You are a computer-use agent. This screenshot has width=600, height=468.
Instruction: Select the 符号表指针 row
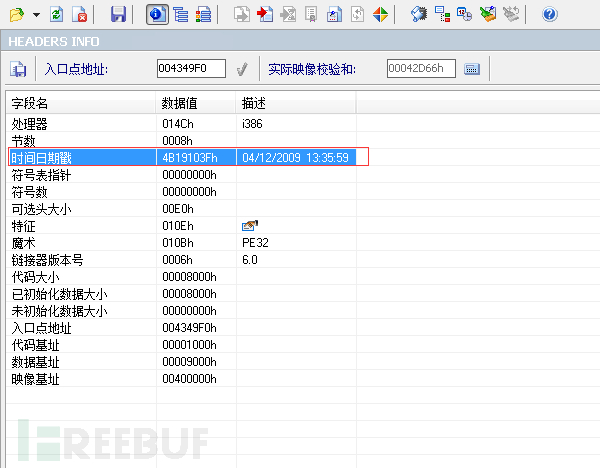181,175
